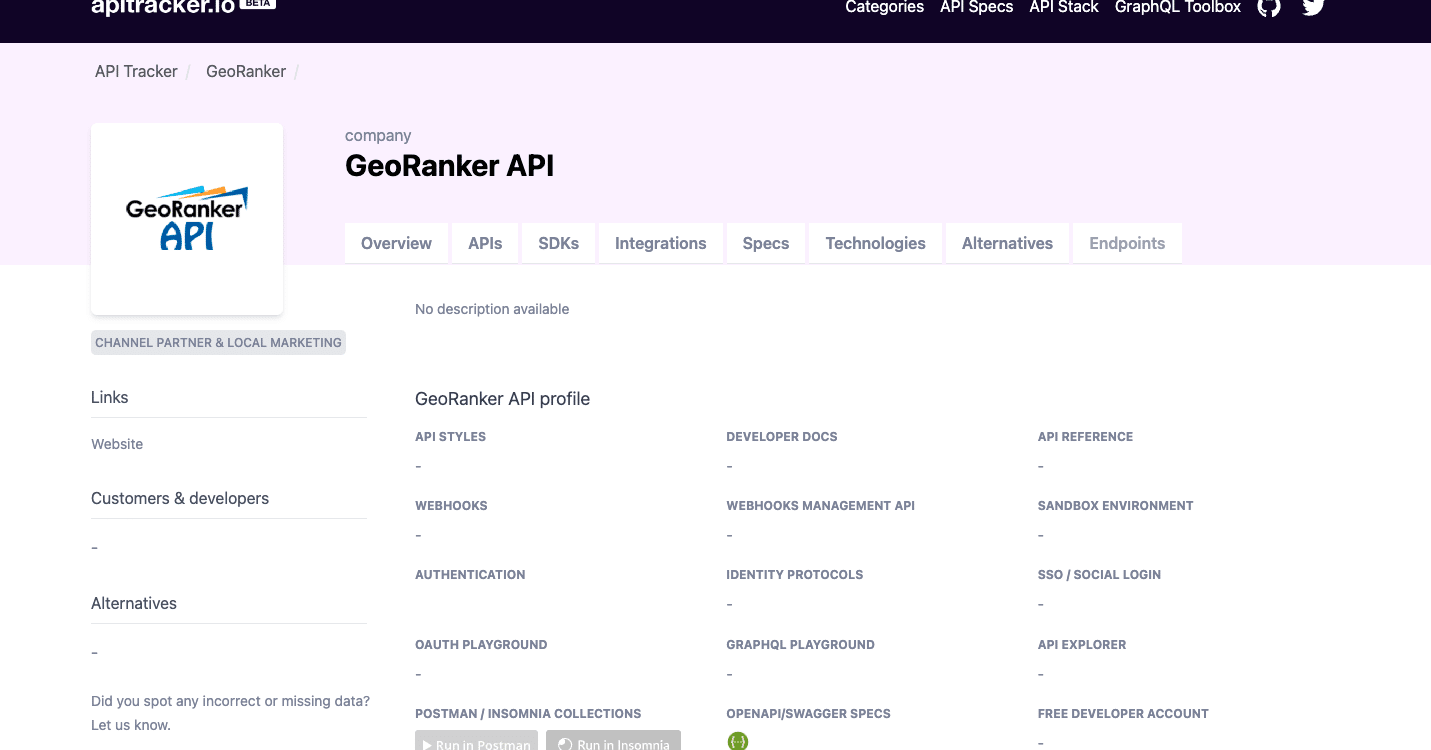This screenshot has height=750, width=1431.
Task: Click the Run in Postman button
Action: coord(476,741)
